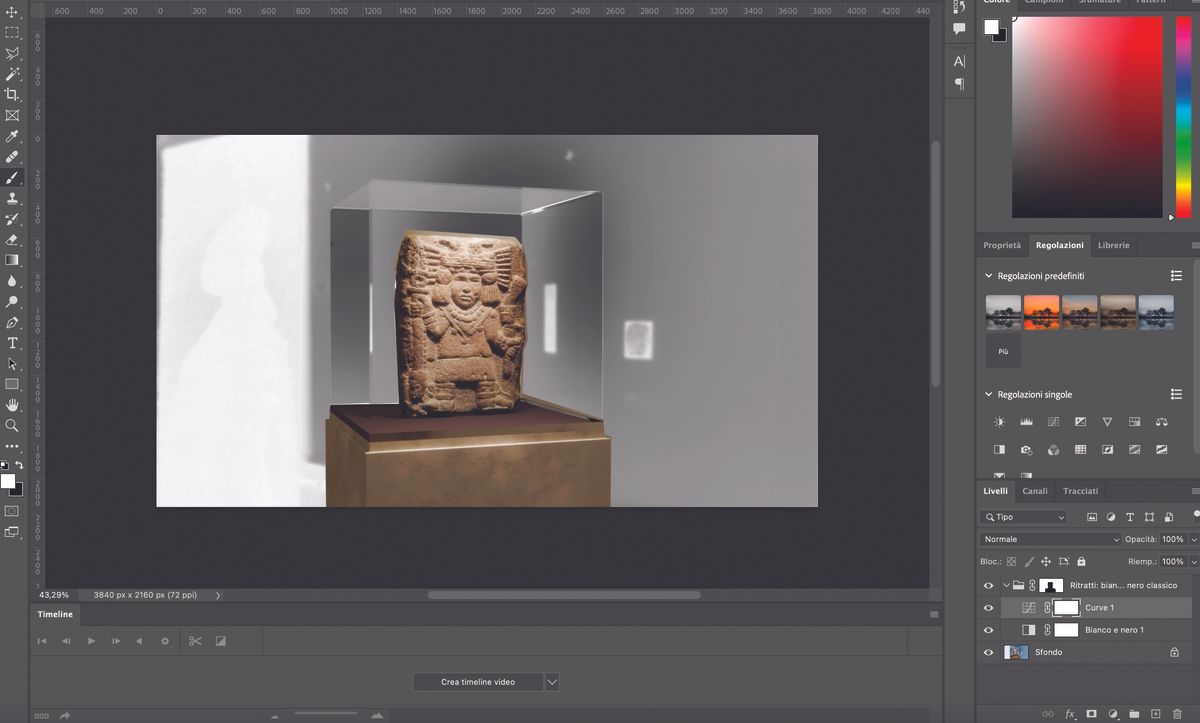The height and width of the screenshot is (723, 1200).
Task: Switch to the Canali tab
Action: (x=1035, y=490)
